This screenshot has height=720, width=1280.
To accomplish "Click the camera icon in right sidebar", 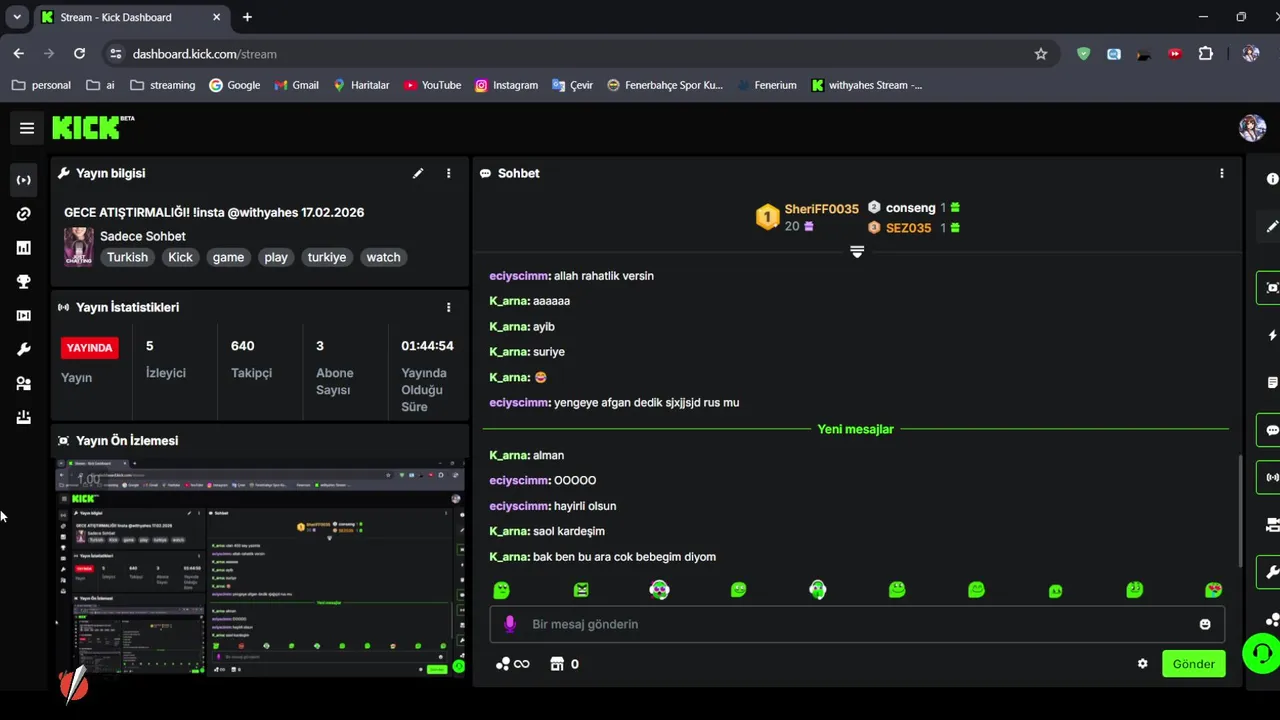I will tap(1272, 525).
